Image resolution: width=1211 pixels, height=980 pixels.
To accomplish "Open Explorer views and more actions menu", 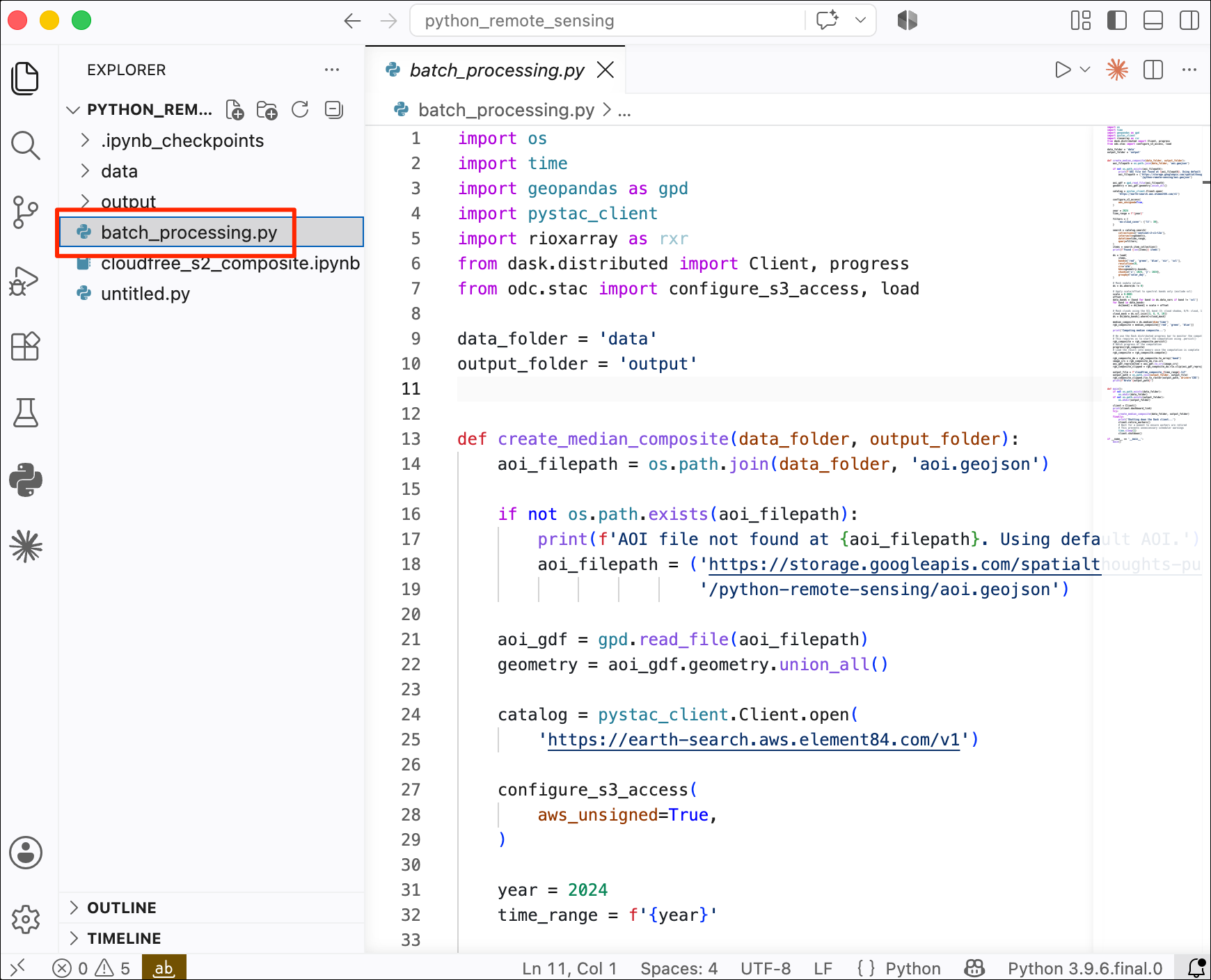I will (x=332, y=70).
